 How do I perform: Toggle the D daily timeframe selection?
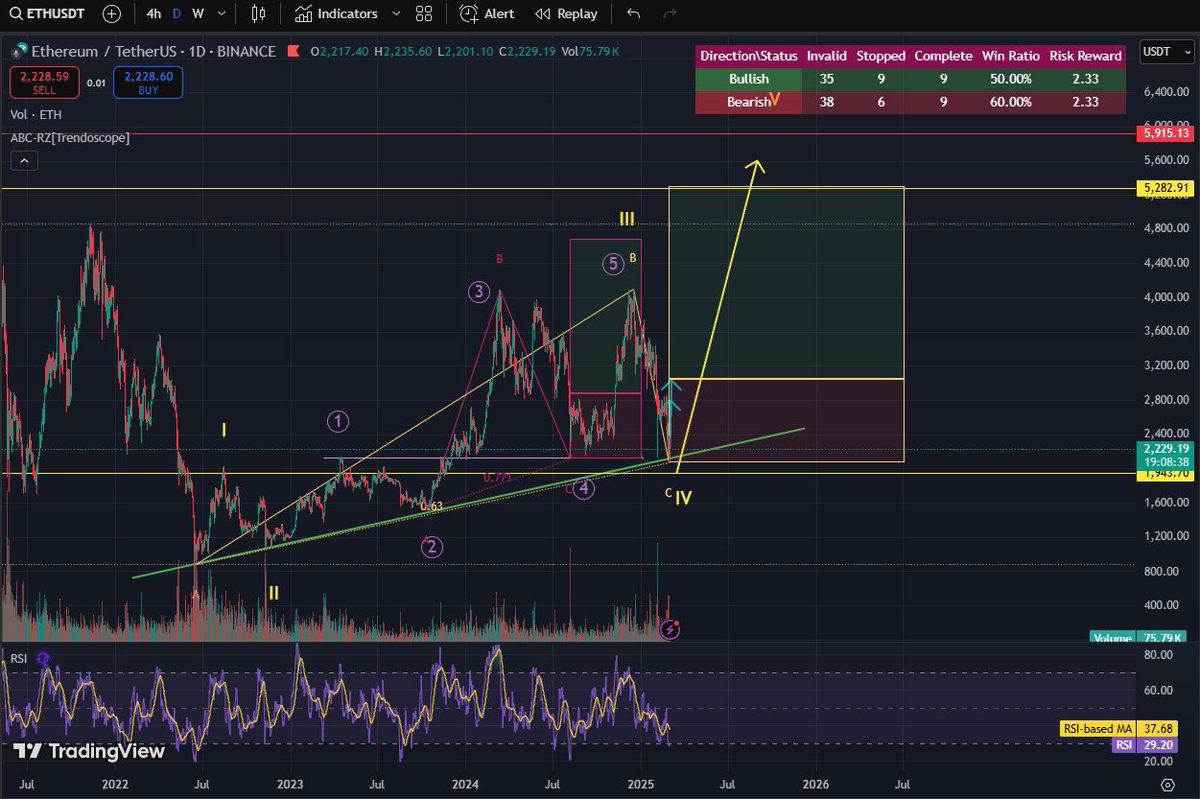tap(174, 14)
